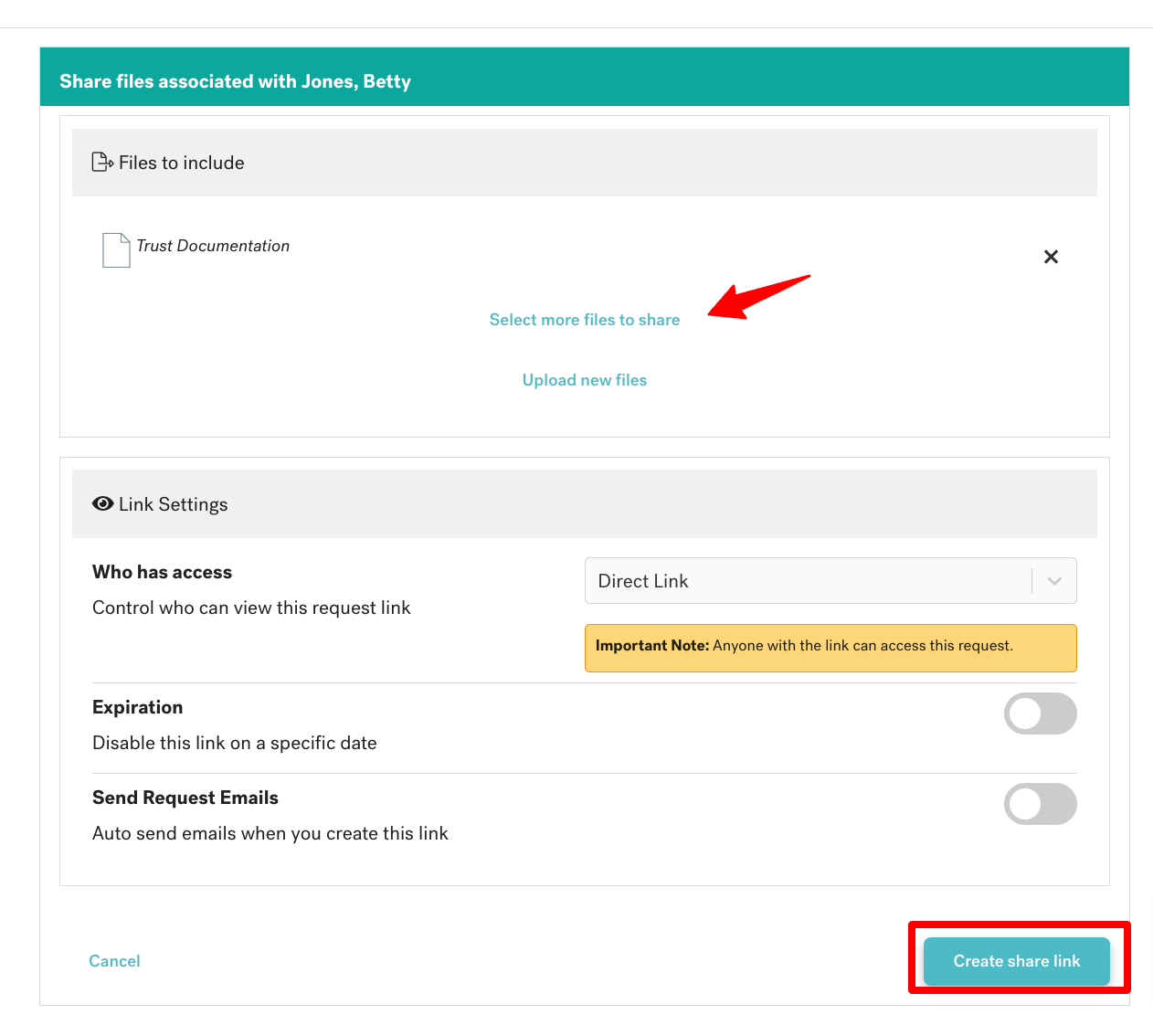Click the Send Request Emails label

185,798
